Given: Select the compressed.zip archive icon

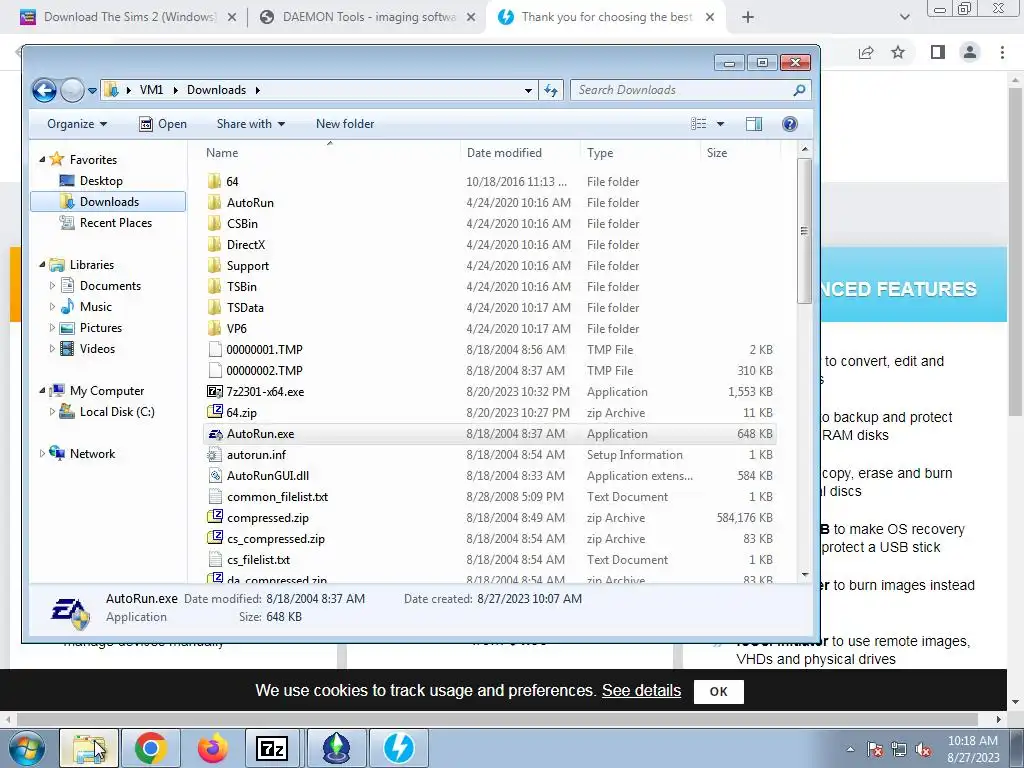Looking at the screenshot, I should pos(215,517).
